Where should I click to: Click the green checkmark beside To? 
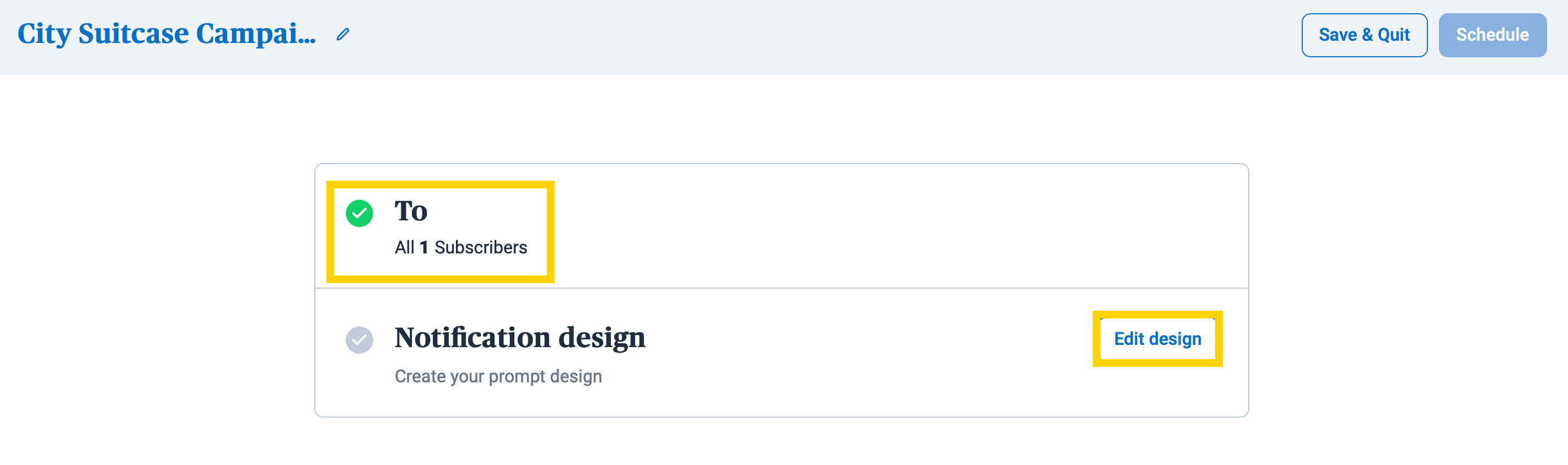359,213
